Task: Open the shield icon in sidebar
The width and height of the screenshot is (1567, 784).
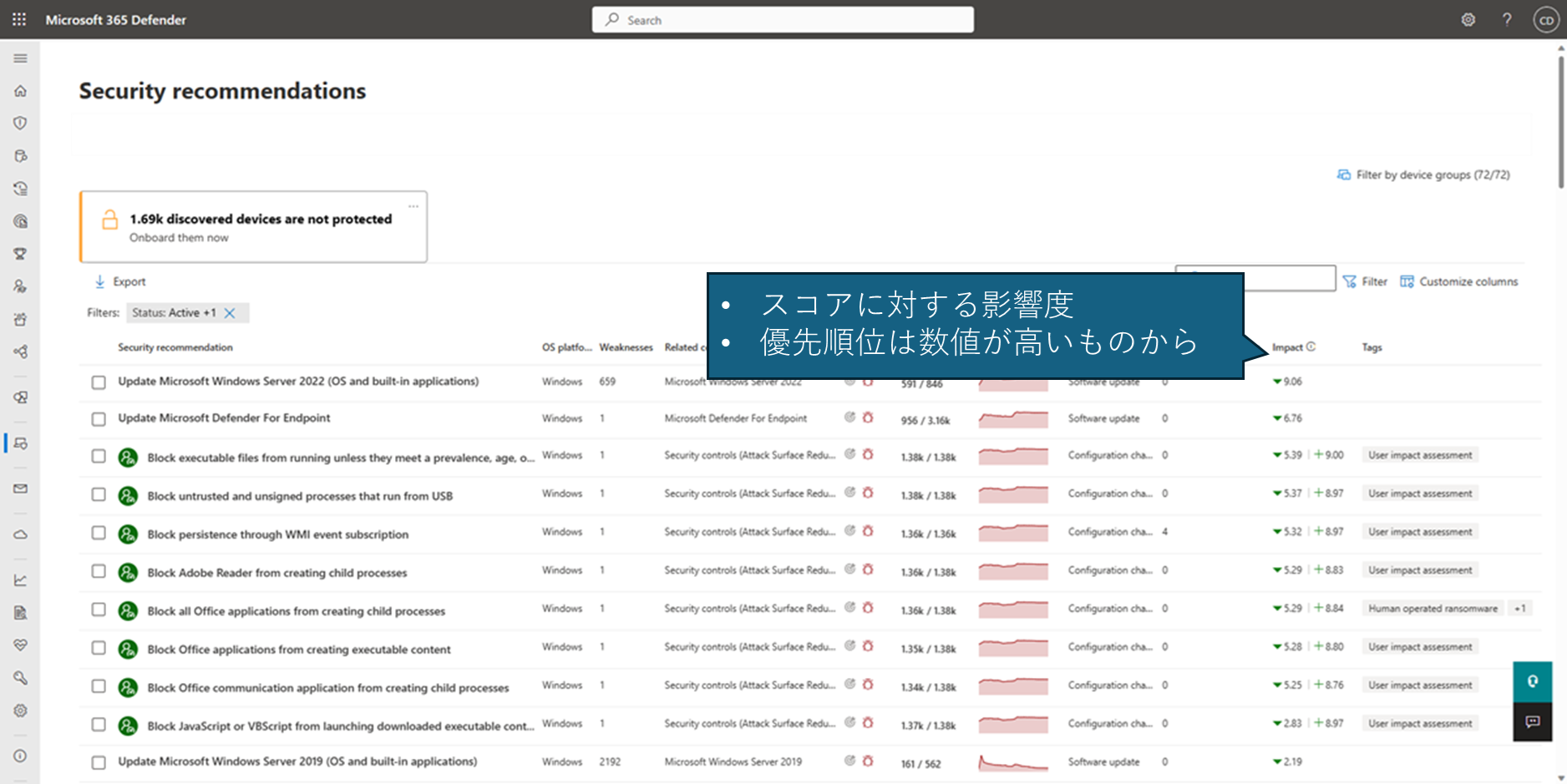Action: [x=20, y=123]
